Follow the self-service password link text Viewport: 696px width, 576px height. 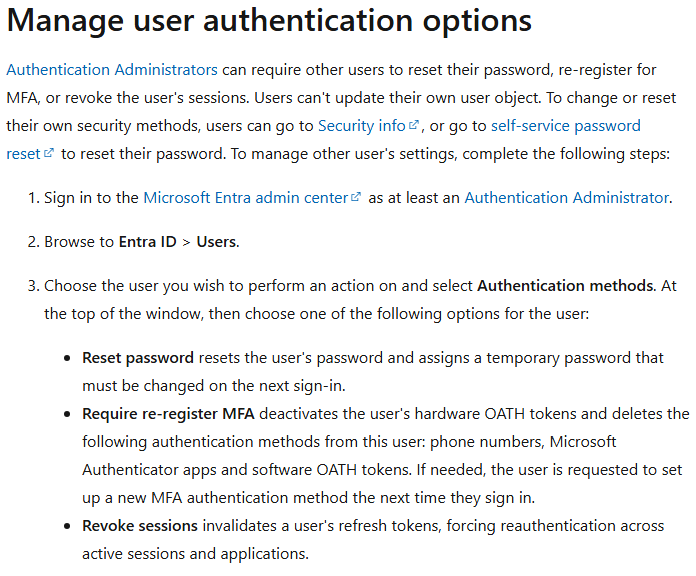click(566, 126)
